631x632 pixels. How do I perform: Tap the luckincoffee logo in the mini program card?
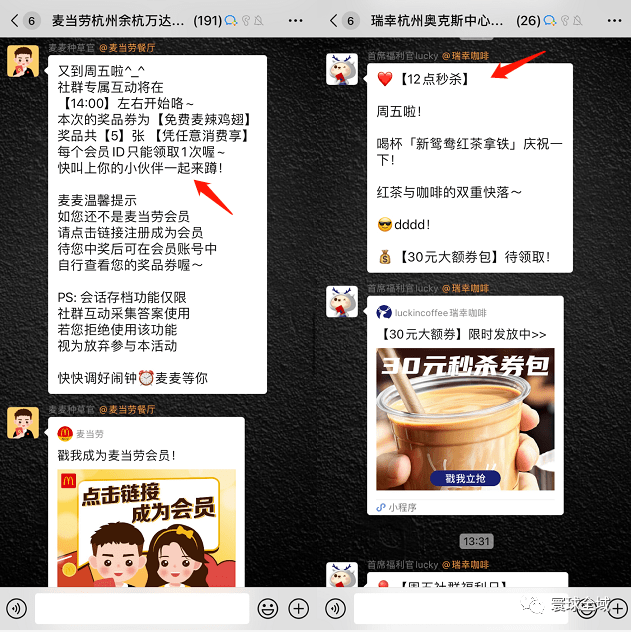pyautogui.click(x=384, y=312)
